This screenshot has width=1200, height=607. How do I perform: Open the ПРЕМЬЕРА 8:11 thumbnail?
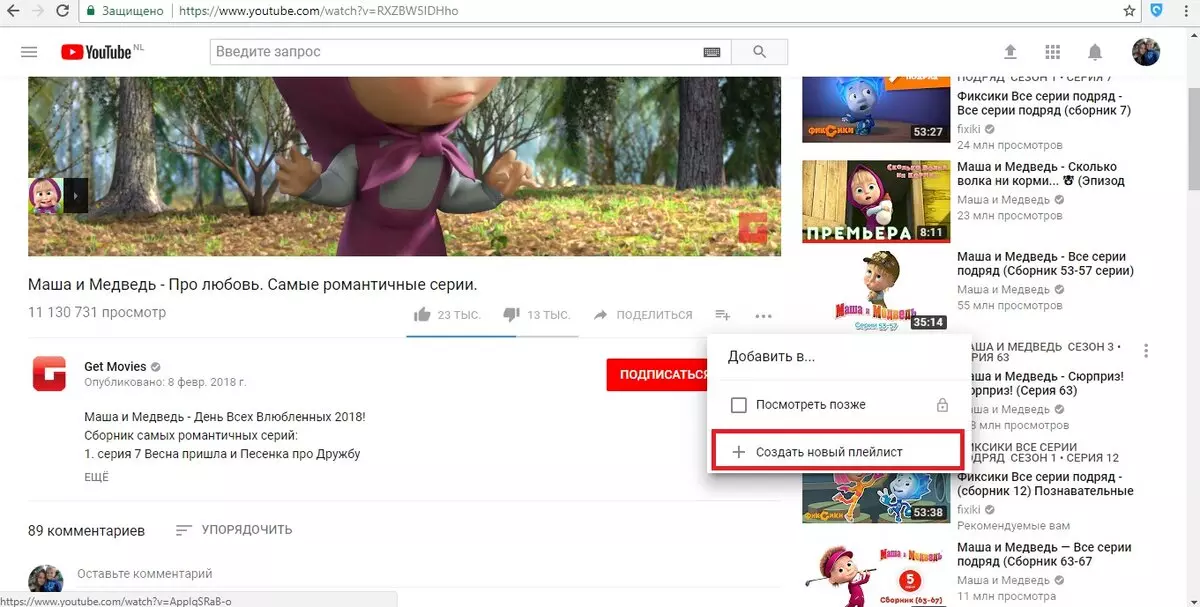click(x=876, y=200)
